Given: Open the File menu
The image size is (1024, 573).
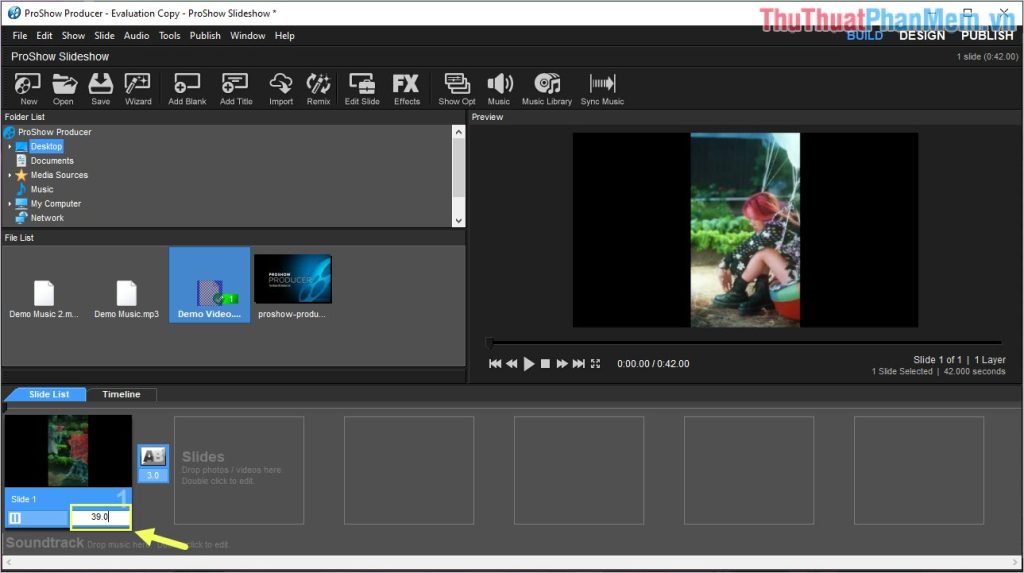Looking at the screenshot, I should click(x=20, y=36).
